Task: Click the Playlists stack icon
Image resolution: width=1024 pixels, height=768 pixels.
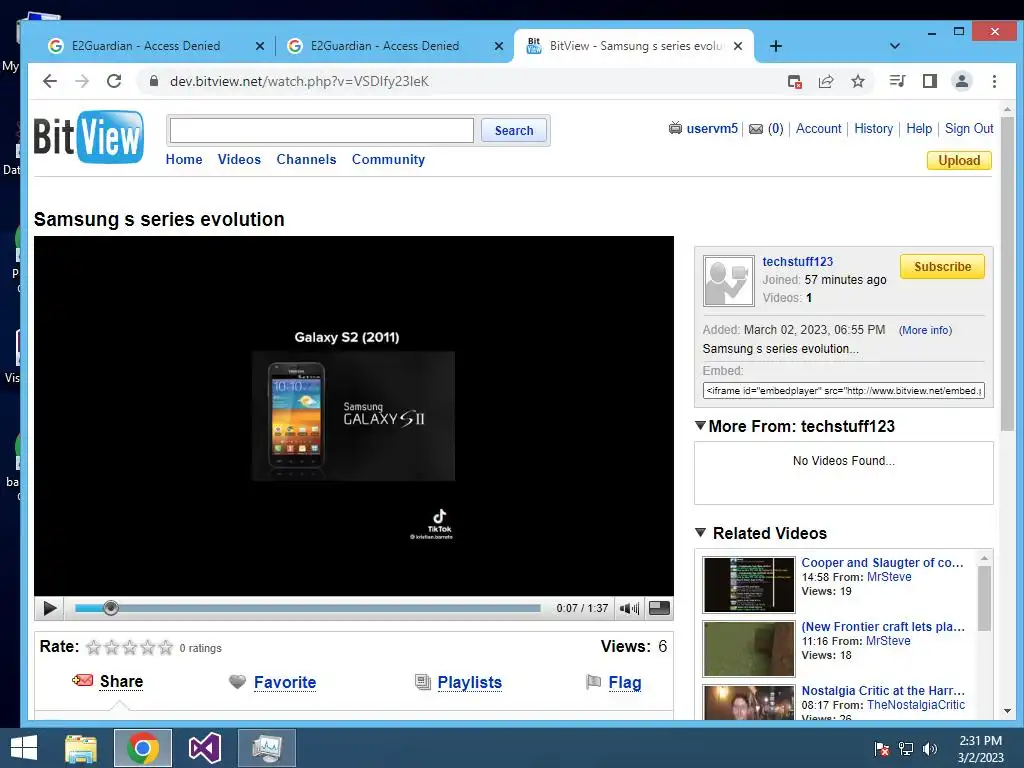Action: click(423, 682)
